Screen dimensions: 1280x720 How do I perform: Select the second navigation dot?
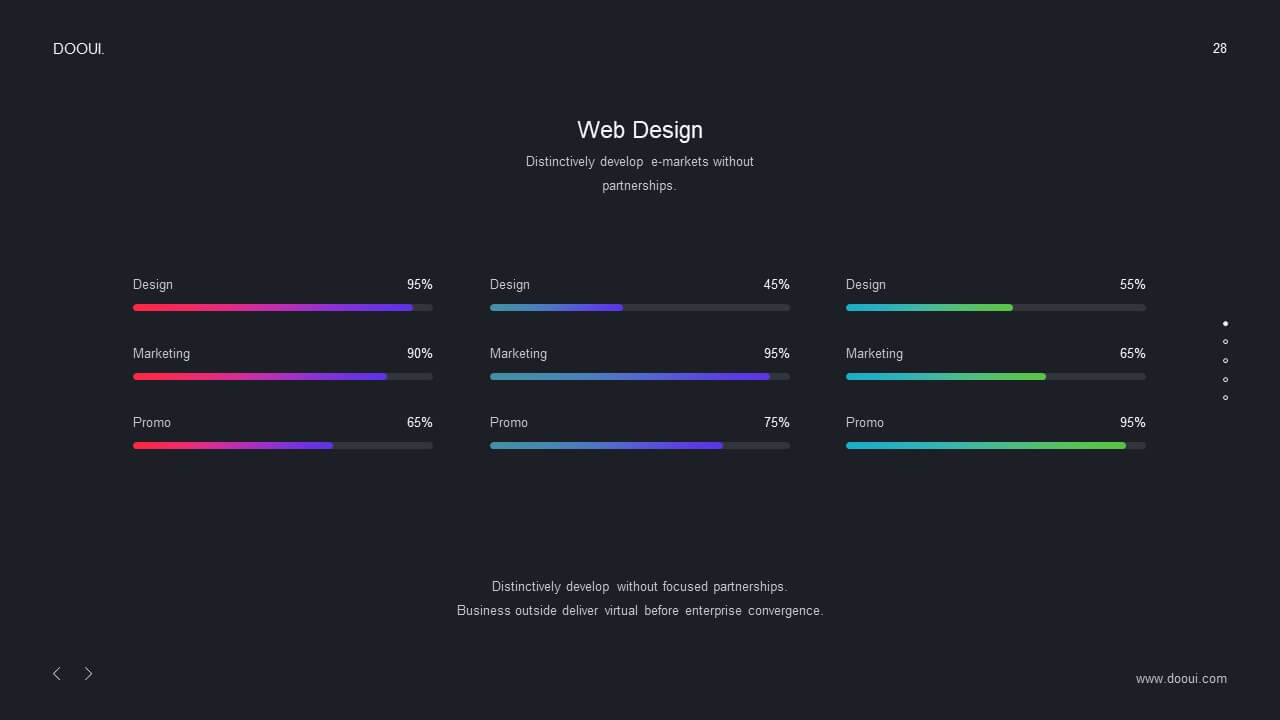(x=1225, y=342)
